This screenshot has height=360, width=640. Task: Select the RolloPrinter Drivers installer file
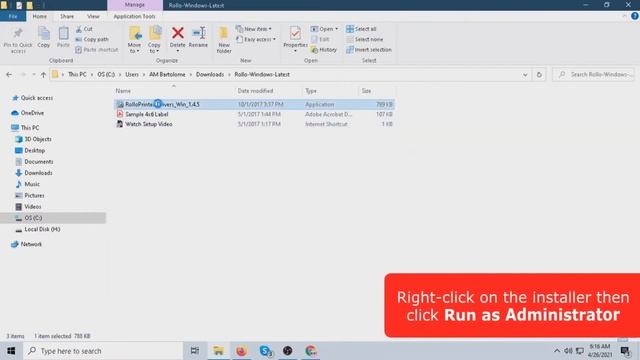click(x=254, y=104)
